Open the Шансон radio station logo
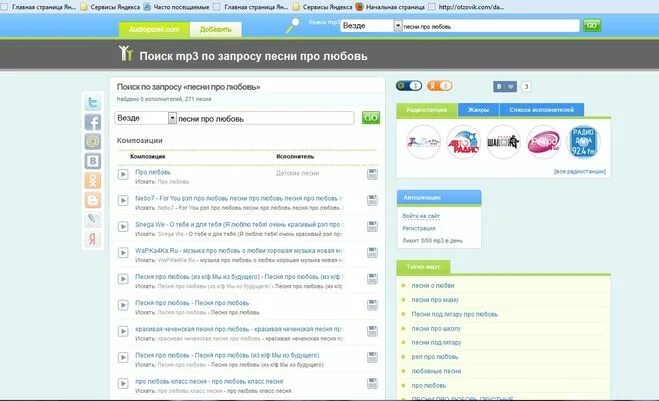Screen dimensions: 659x401 click(503, 142)
